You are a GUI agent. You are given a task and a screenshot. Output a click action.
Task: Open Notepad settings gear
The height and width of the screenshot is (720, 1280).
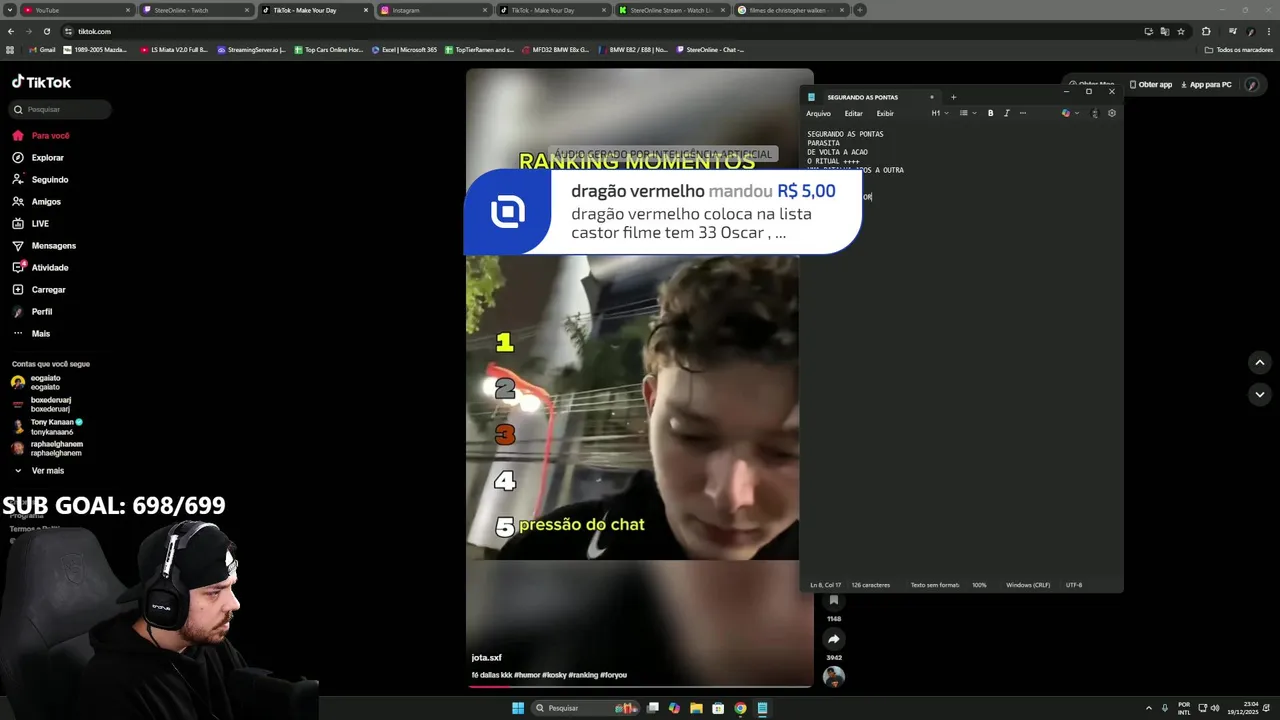(1112, 113)
